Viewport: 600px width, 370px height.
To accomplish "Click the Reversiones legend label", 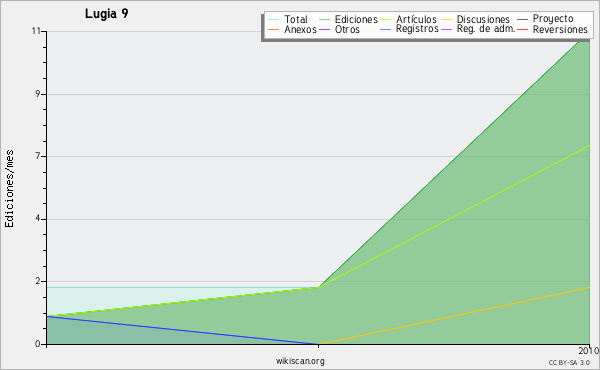I will click(560, 29).
